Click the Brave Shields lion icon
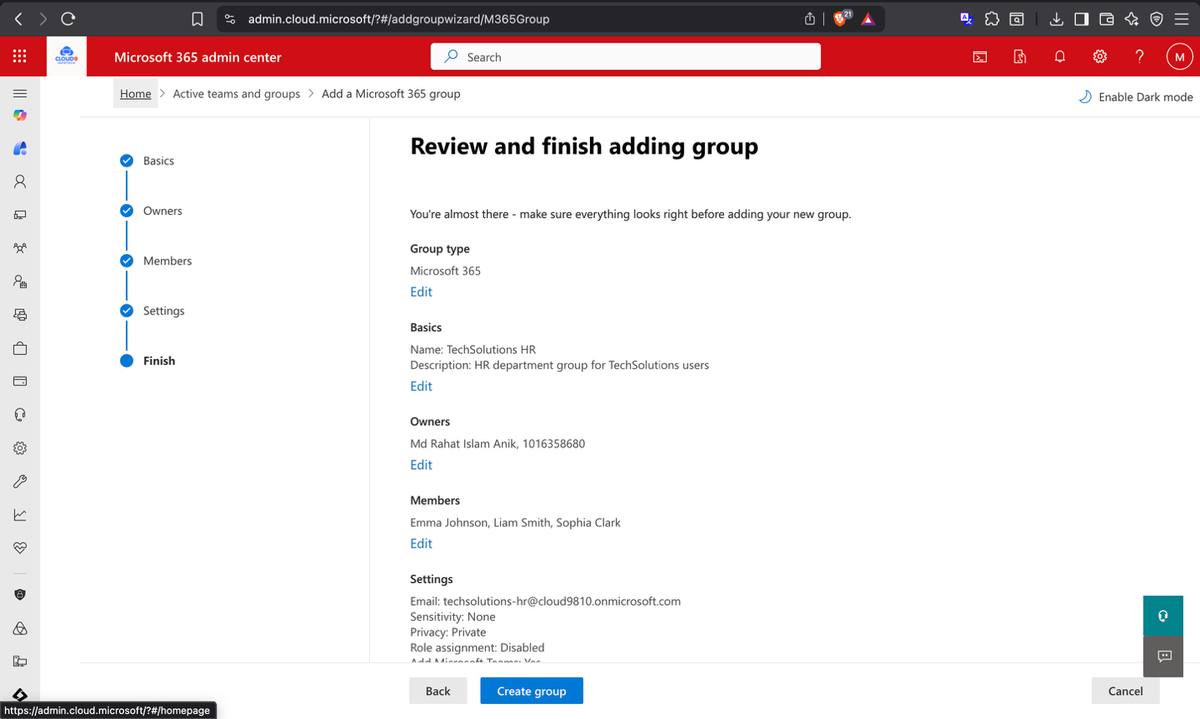Viewport: 1200px width, 719px height. tap(842, 18)
